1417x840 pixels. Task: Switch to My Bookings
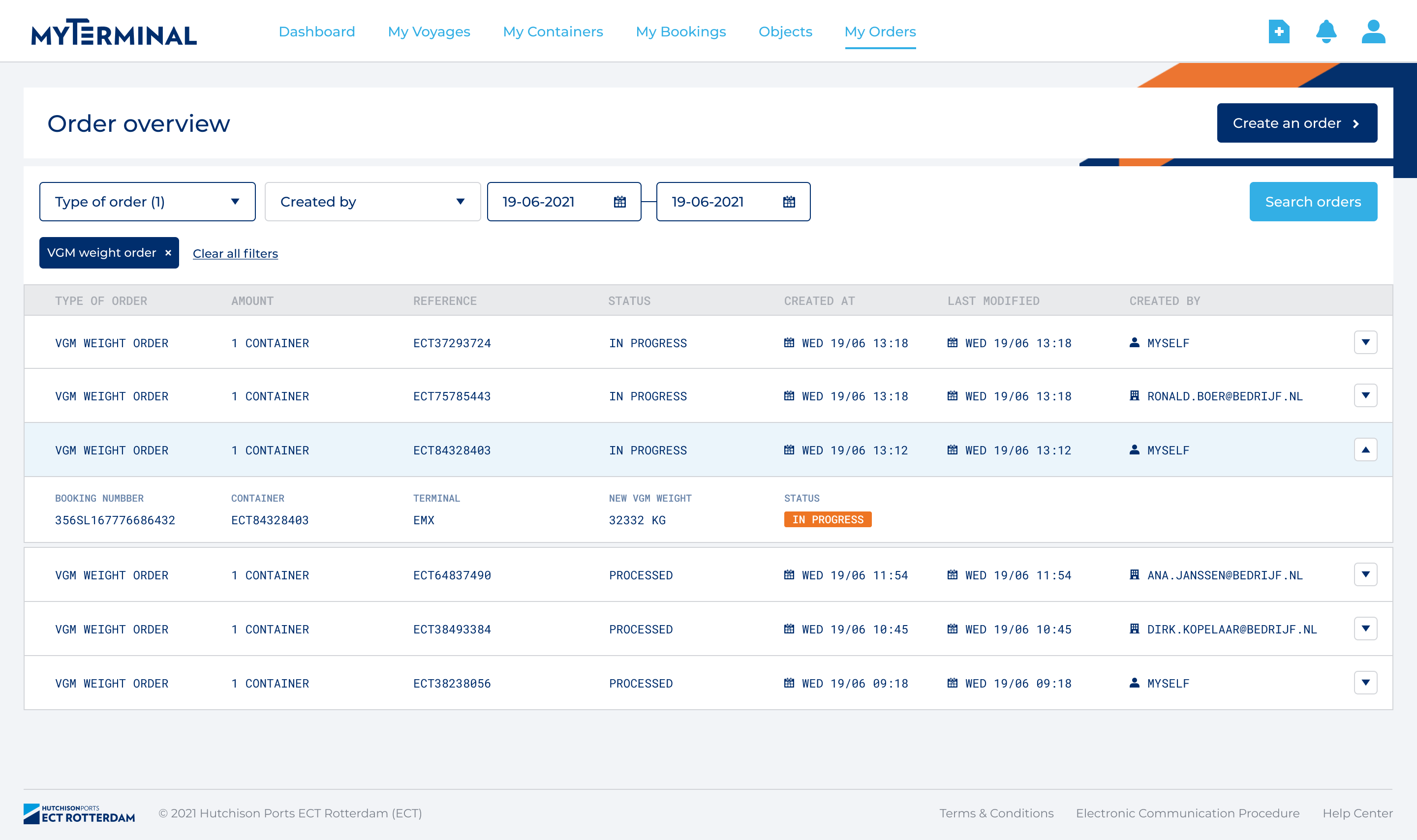pyautogui.click(x=680, y=31)
